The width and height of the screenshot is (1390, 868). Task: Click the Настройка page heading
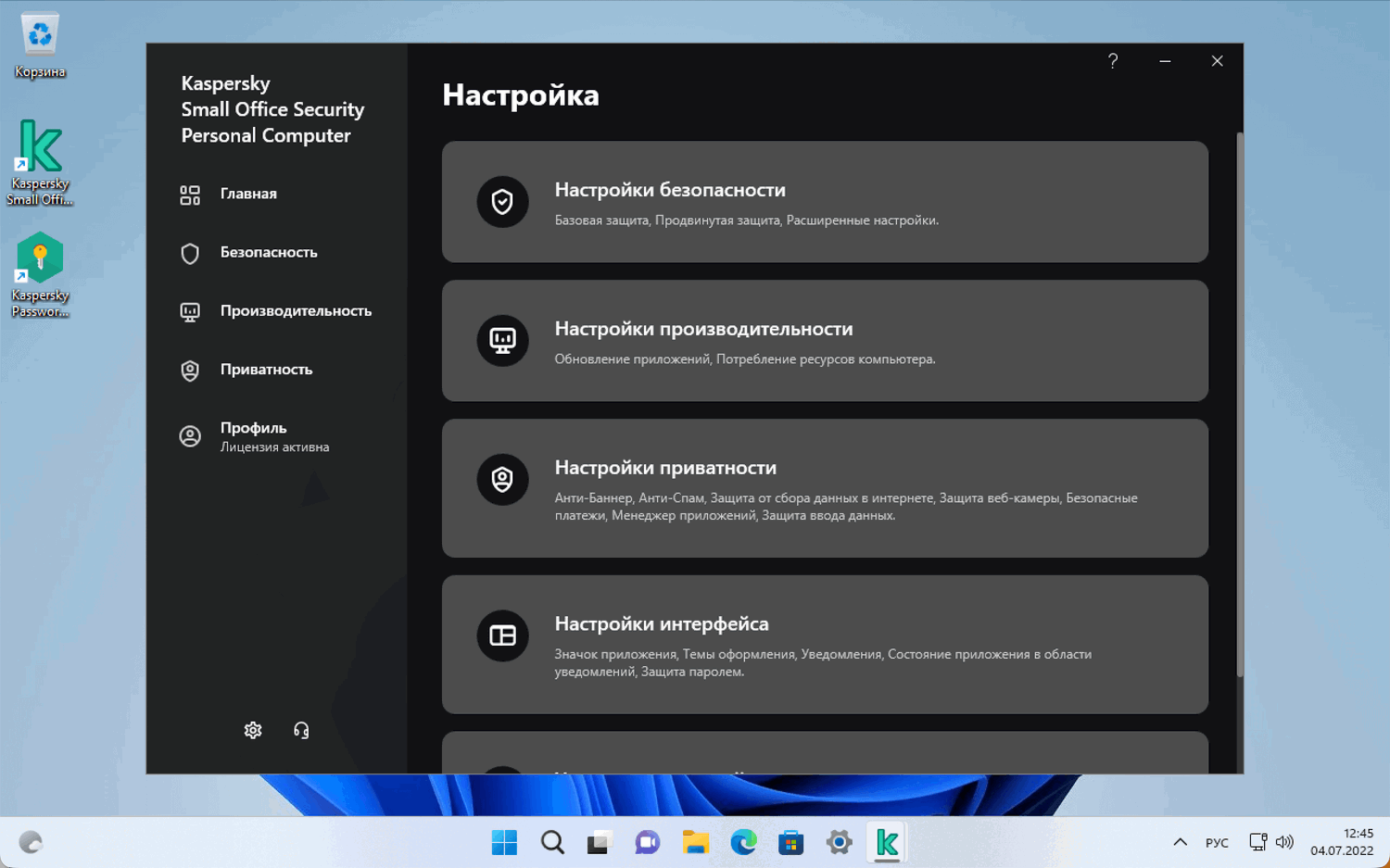coord(521,95)
